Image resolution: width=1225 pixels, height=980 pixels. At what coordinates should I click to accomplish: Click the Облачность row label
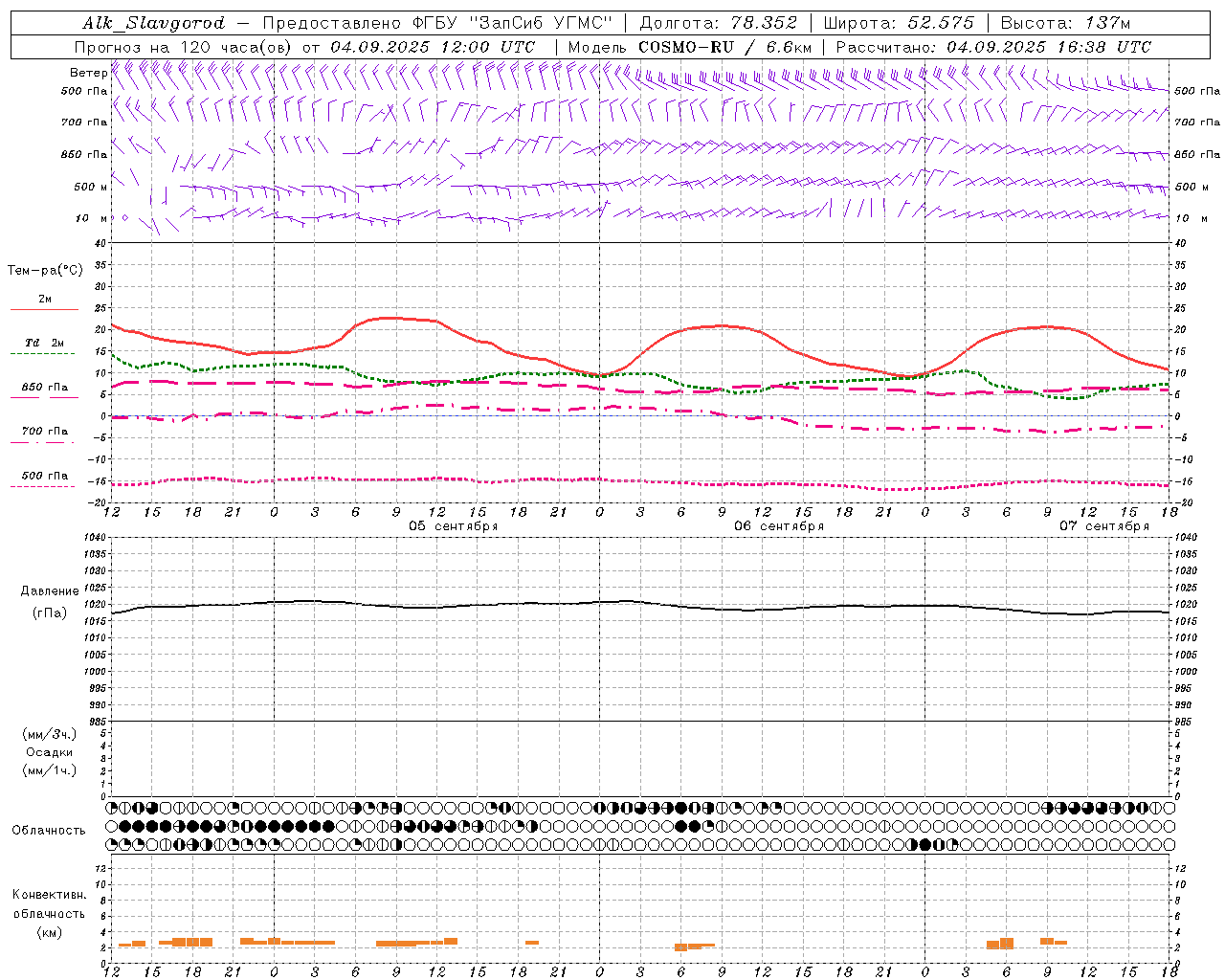pyautogui.click(x=49, y=831)
